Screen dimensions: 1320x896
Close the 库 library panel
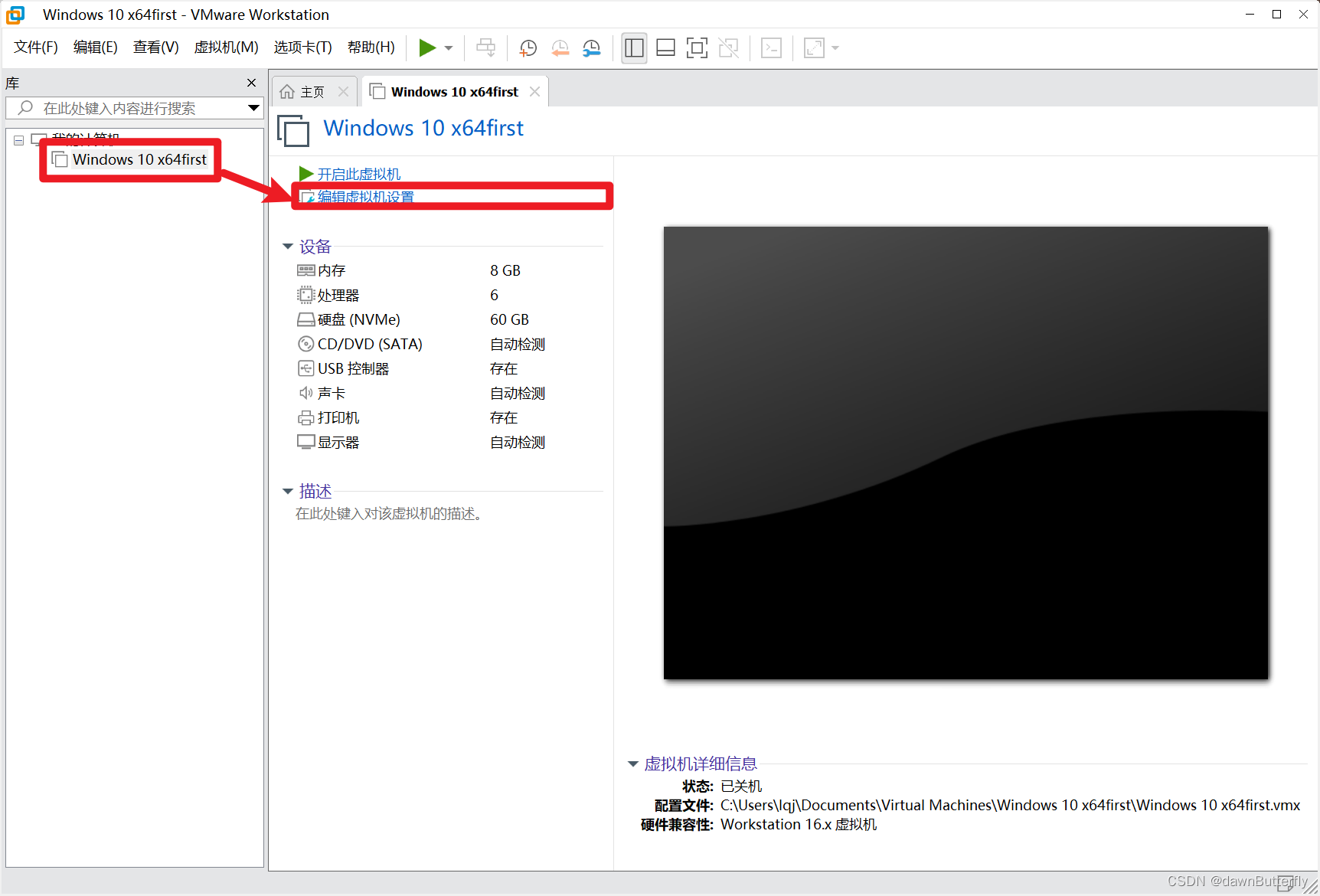click(x=251, y=83)
